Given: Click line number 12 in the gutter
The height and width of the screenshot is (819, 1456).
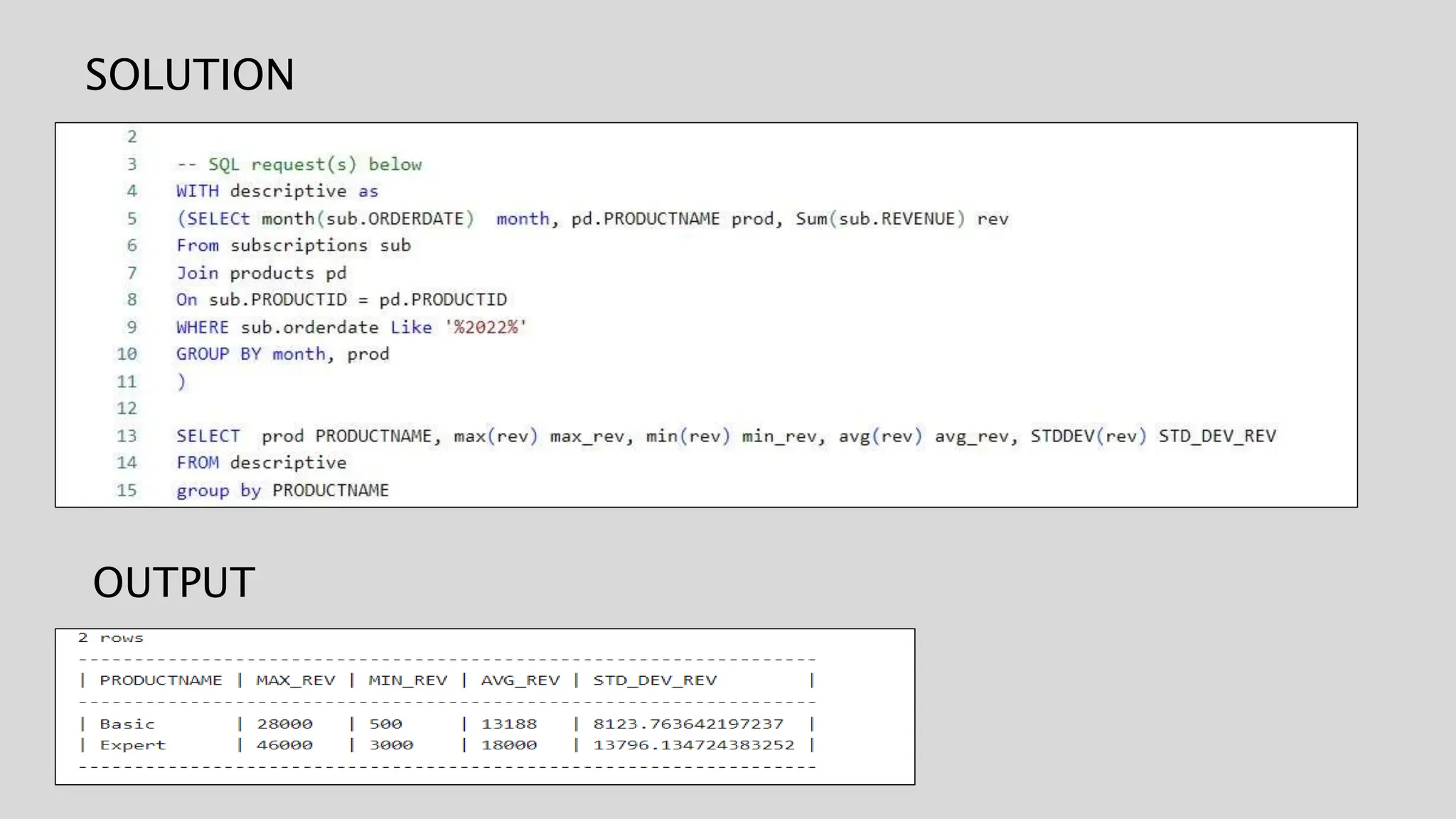Looking at the screenshot, I should tap(127, 409).
